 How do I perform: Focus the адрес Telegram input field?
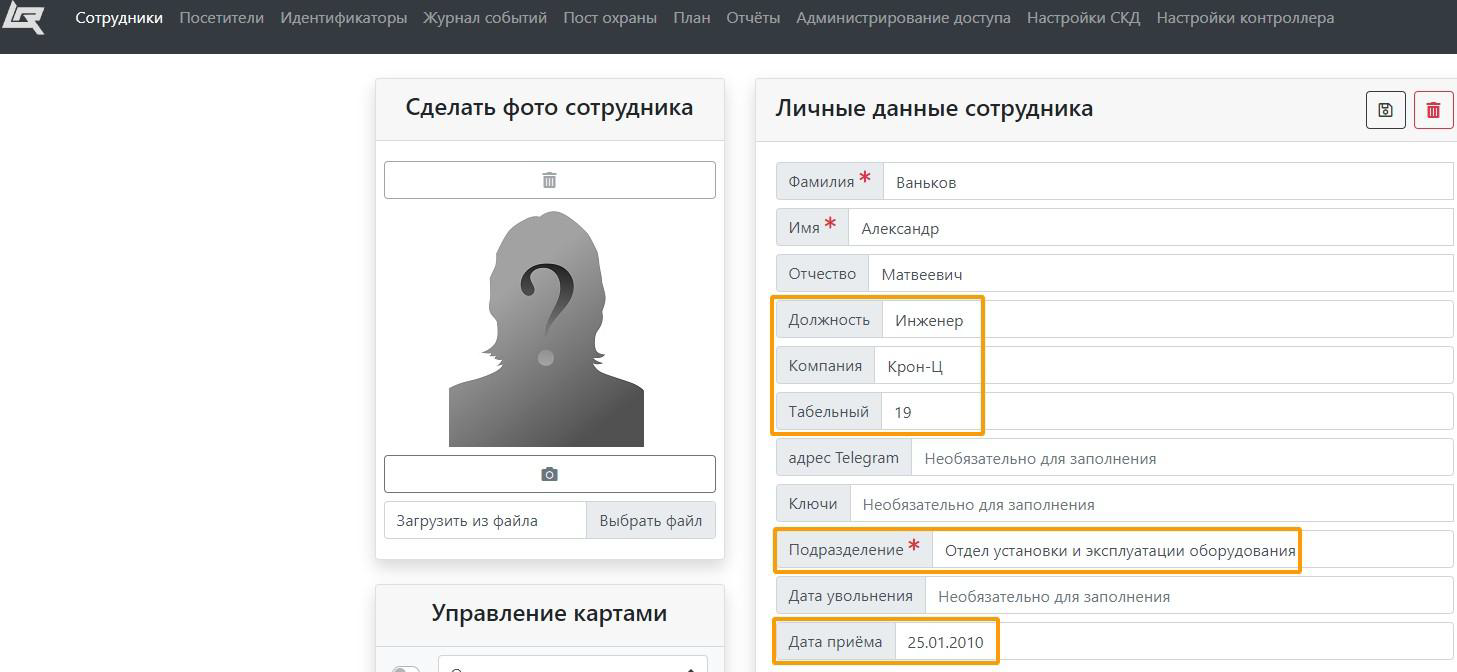(x=1181, y=458)
